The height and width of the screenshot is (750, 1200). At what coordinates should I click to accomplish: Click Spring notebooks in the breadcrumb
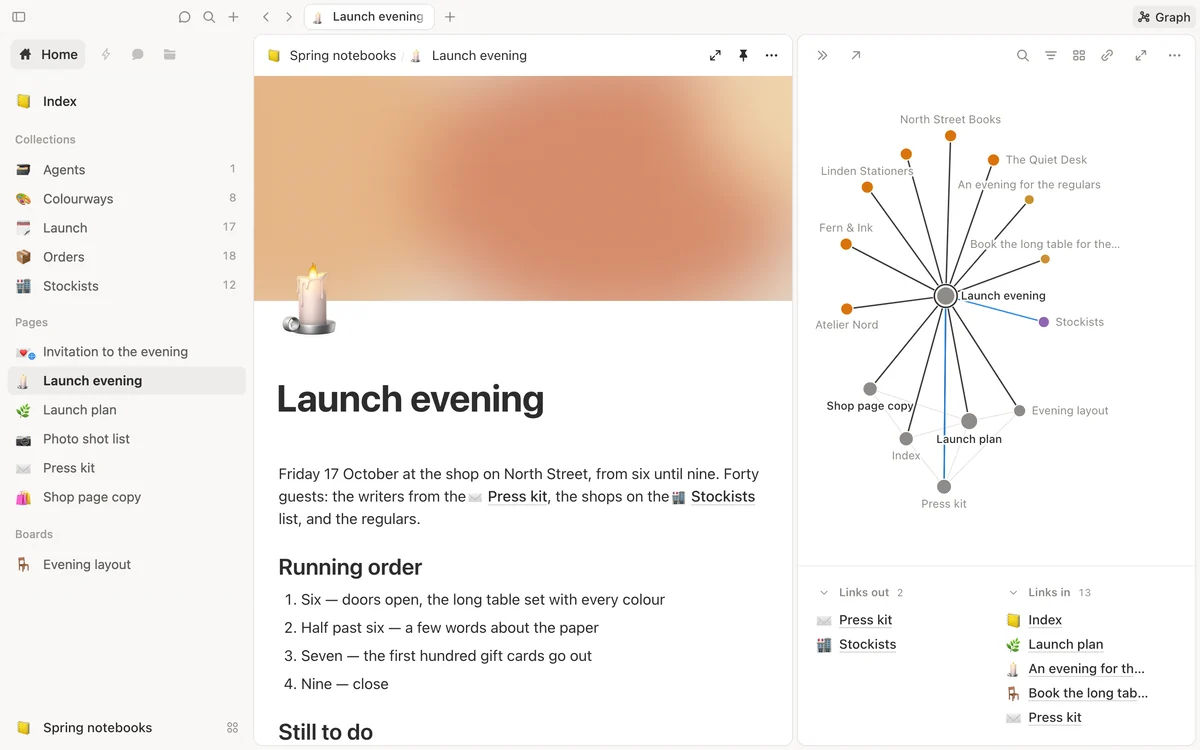342,56
